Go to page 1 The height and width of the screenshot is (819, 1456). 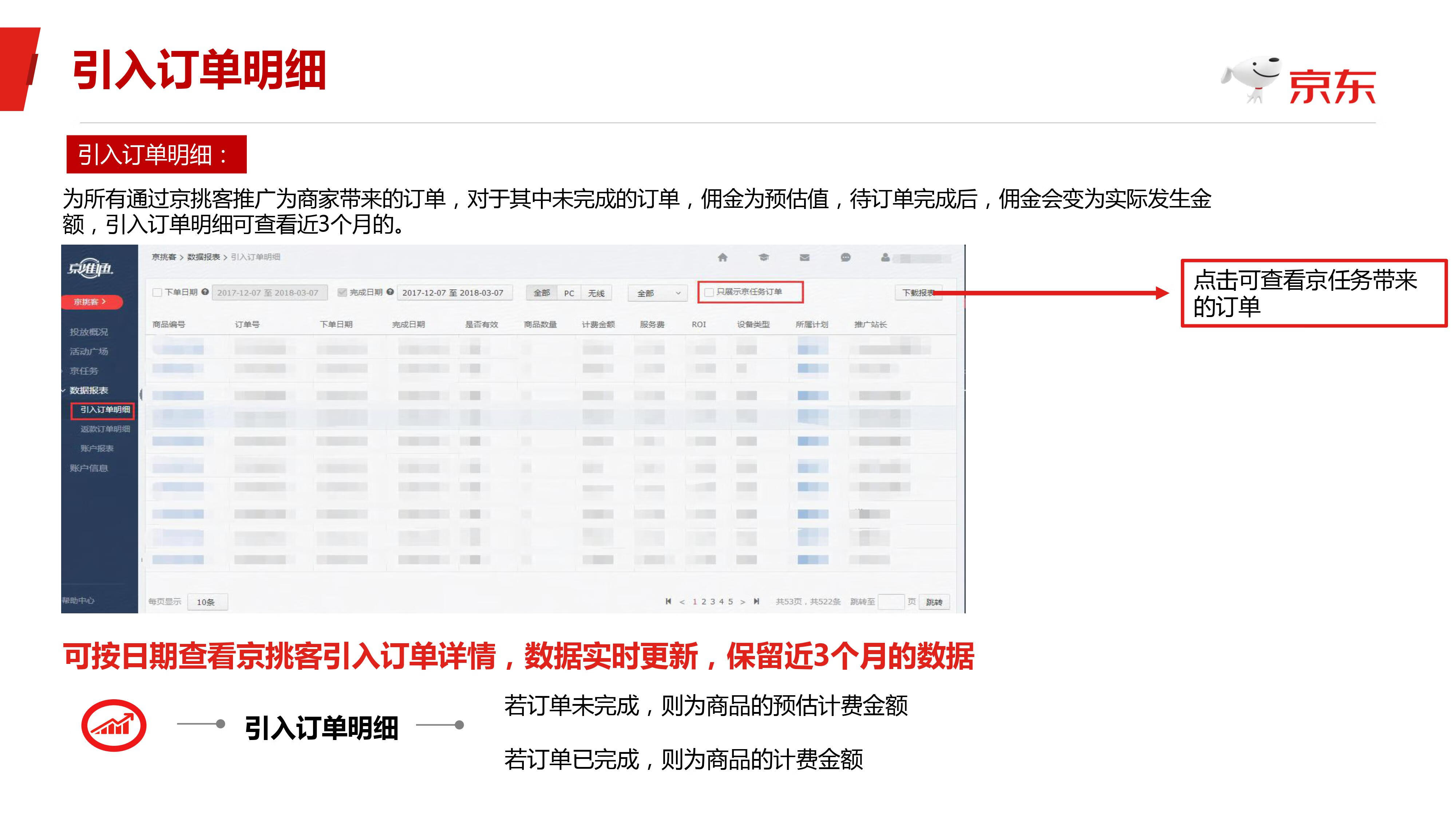pyautogui.click(x=695, y=602)
